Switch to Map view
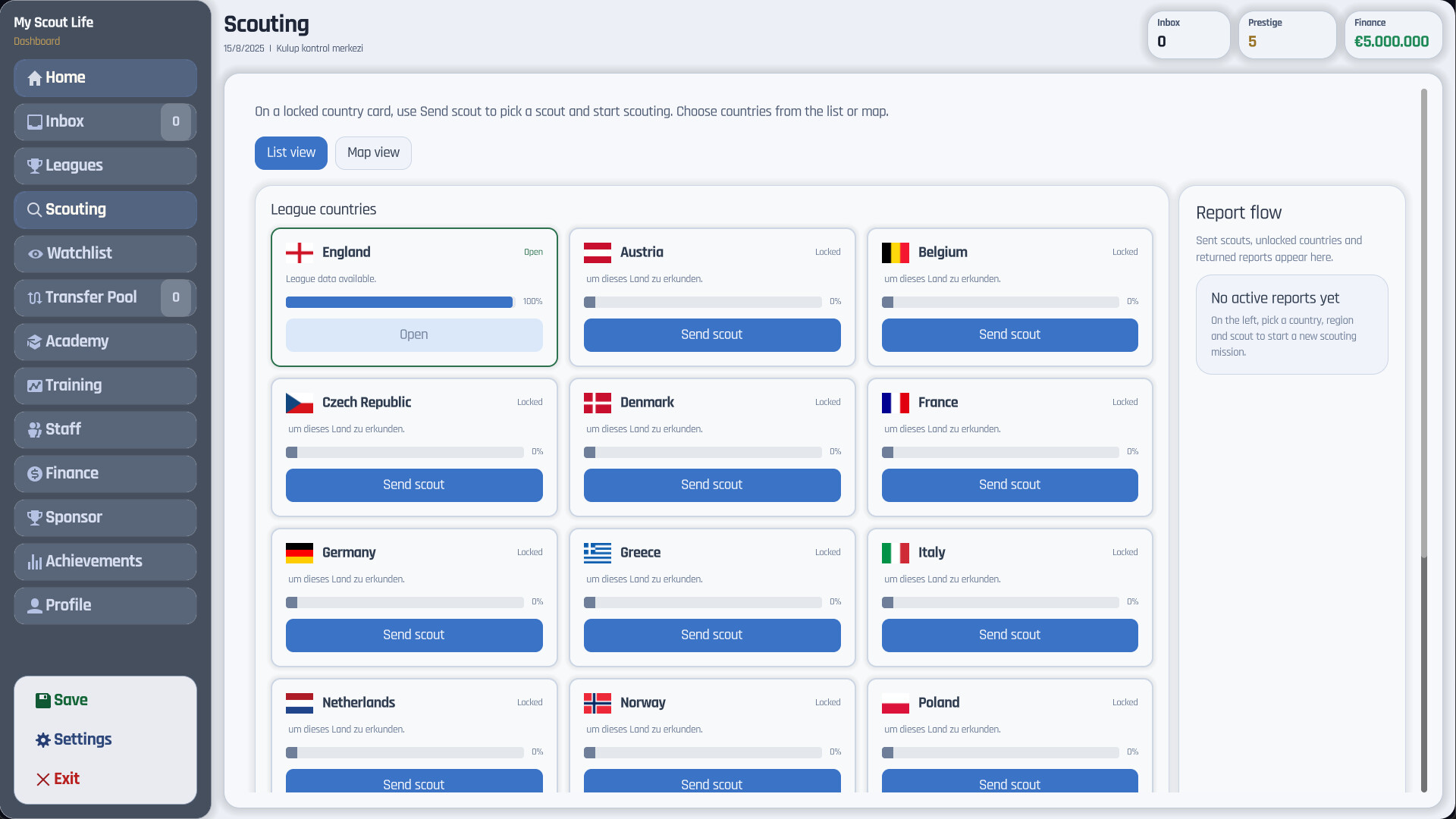1456x819 pixels. 373,153
